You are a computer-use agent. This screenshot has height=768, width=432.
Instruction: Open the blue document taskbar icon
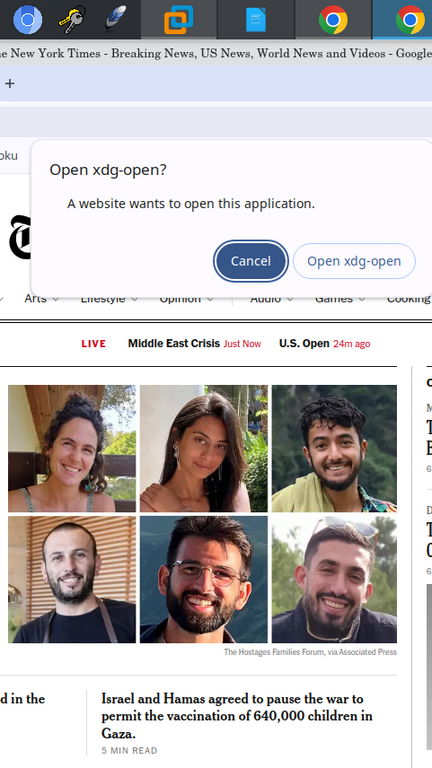256,20
